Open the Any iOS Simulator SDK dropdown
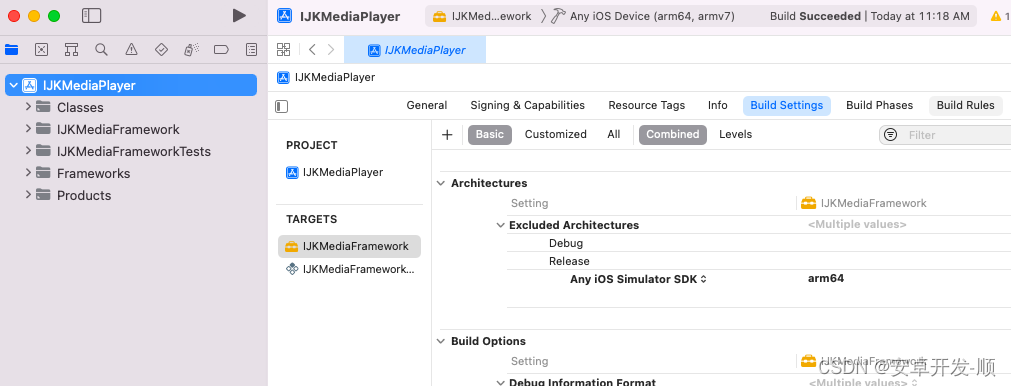This screenshot has height=386, width=1011. click(x=638, y=279)
